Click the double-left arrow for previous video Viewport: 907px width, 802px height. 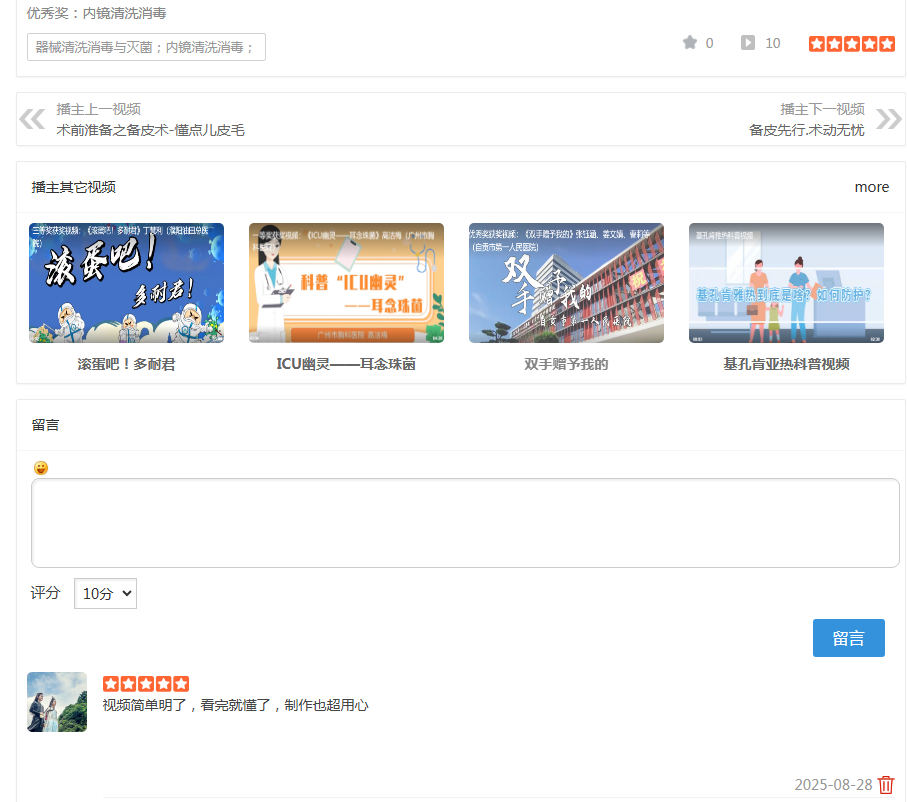point(30,118)
